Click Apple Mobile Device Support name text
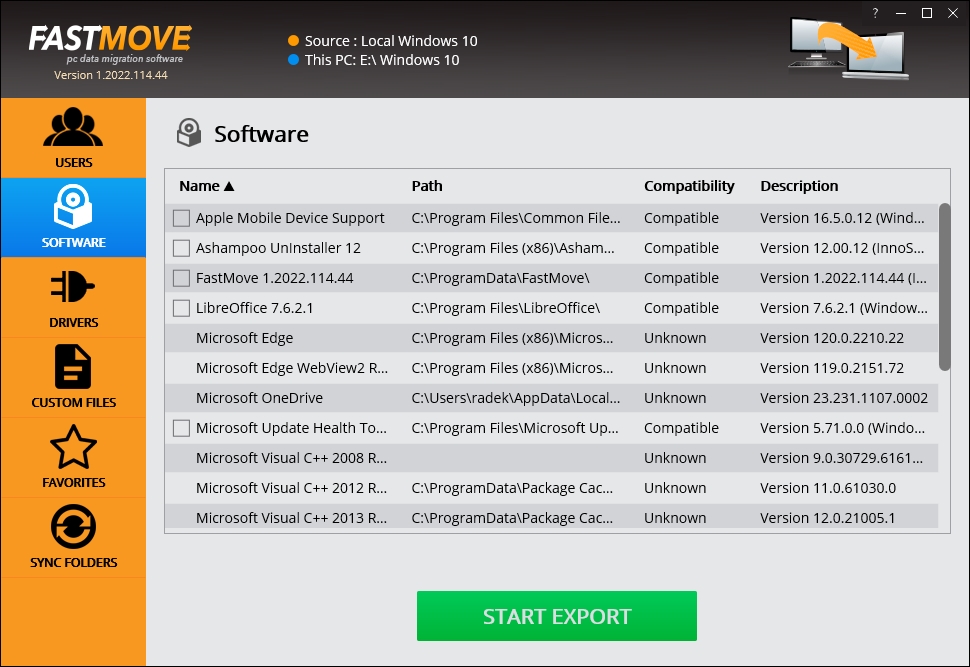Image resolution: width=970 pixels, height=667 pixels. coord(290,218)
